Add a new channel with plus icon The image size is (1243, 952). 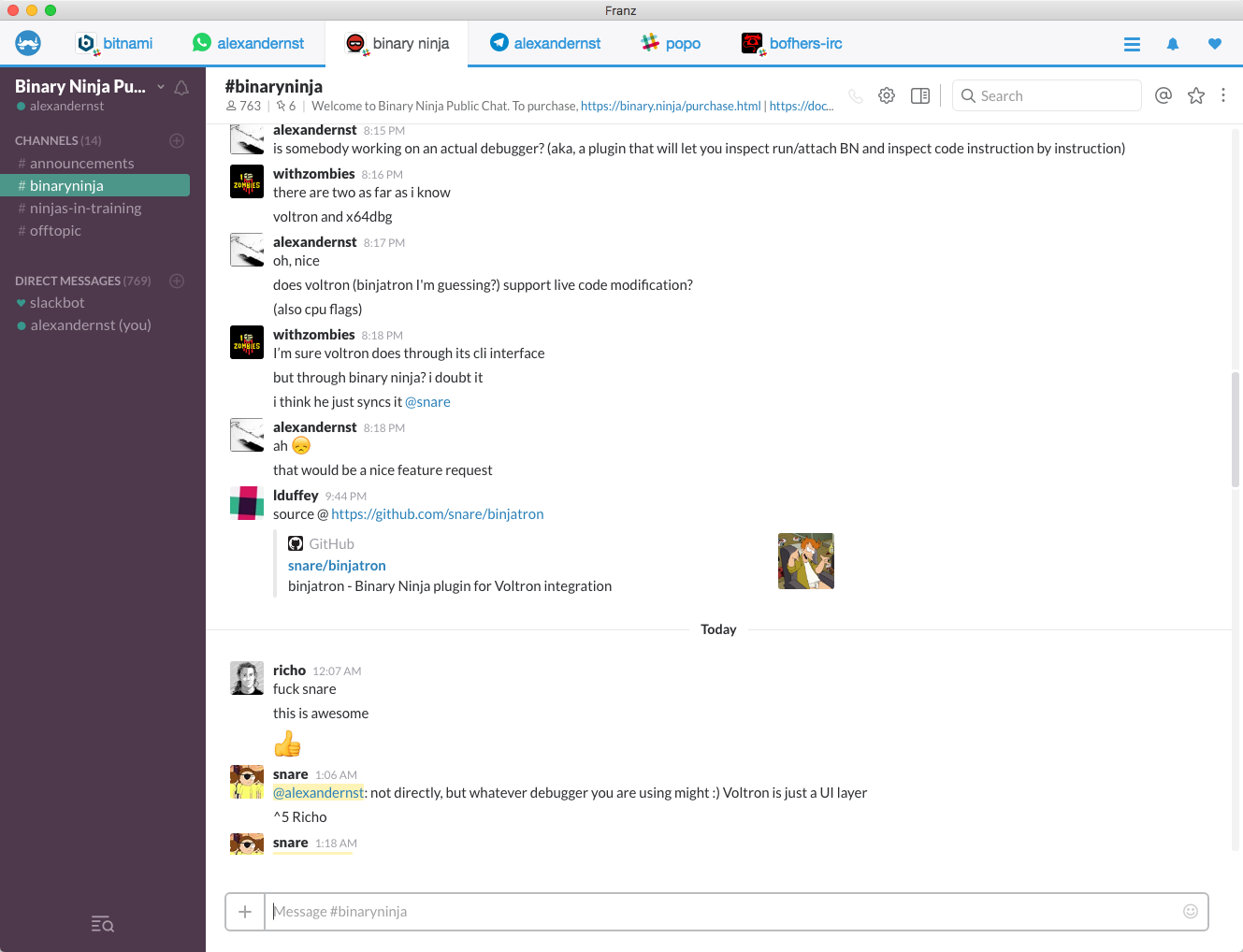tap(177, 140)
